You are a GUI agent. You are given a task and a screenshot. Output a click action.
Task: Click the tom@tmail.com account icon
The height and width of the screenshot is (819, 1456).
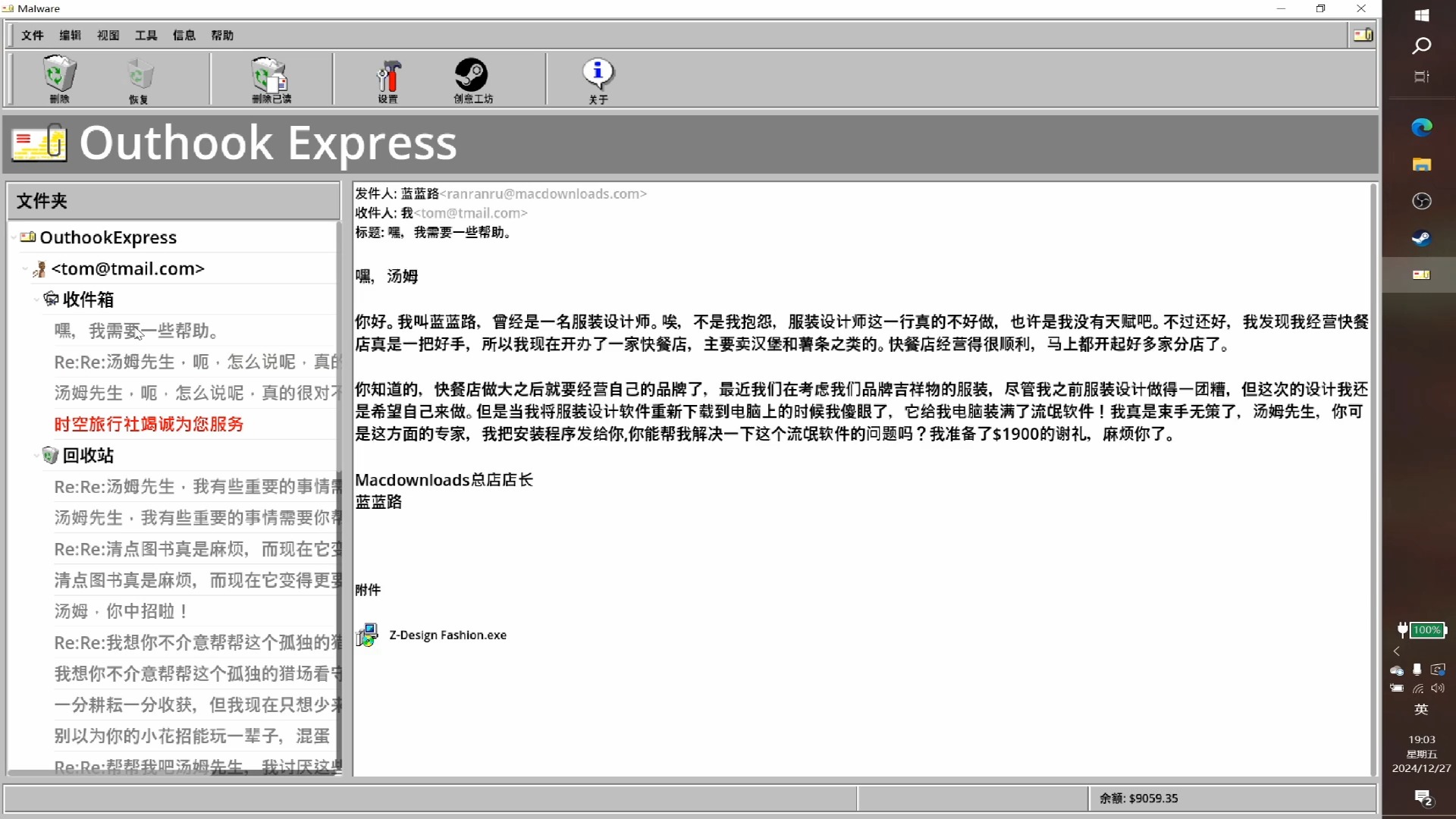coord(40,268)
